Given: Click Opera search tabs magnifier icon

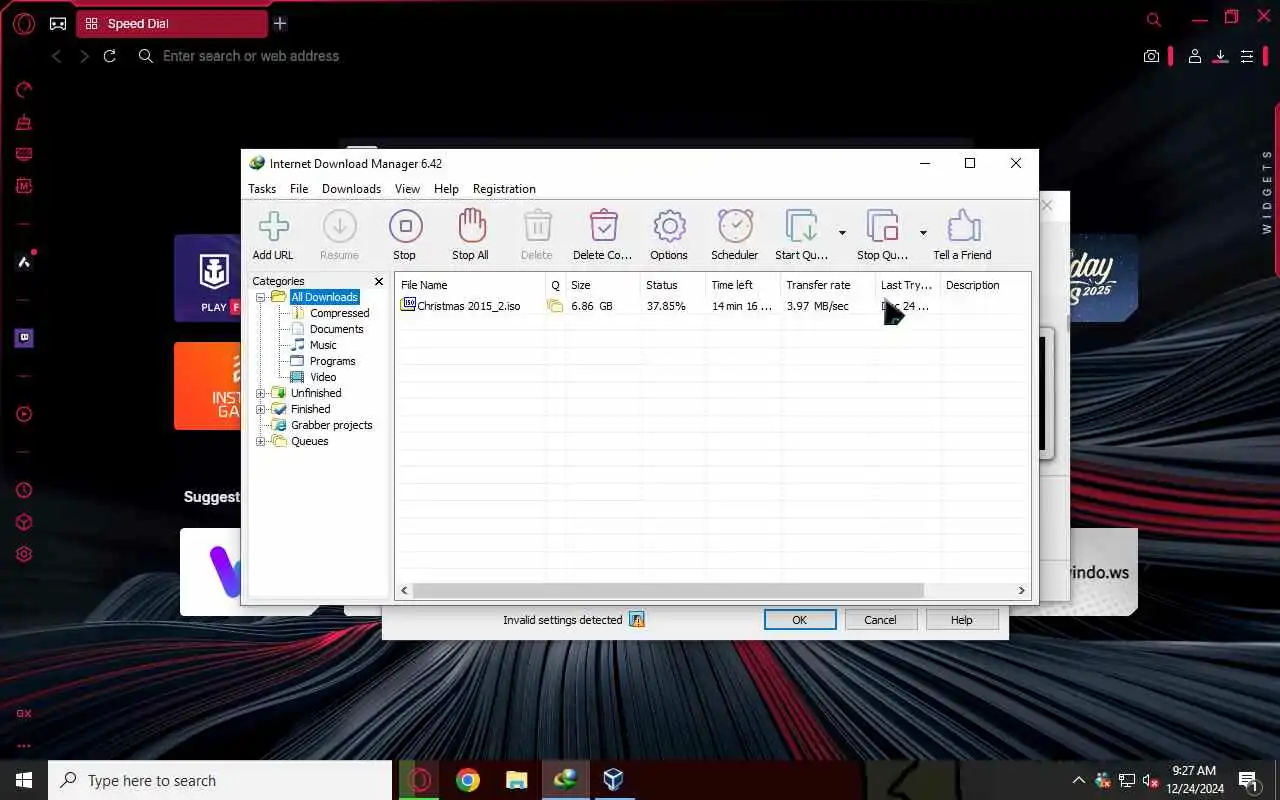Looking at the screenshot, I should 1154,19.
